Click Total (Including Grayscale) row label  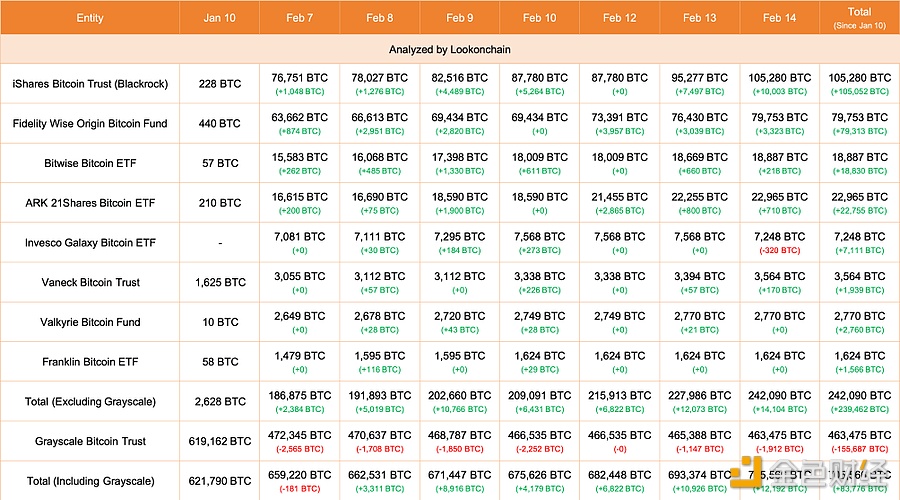point(90,481)
